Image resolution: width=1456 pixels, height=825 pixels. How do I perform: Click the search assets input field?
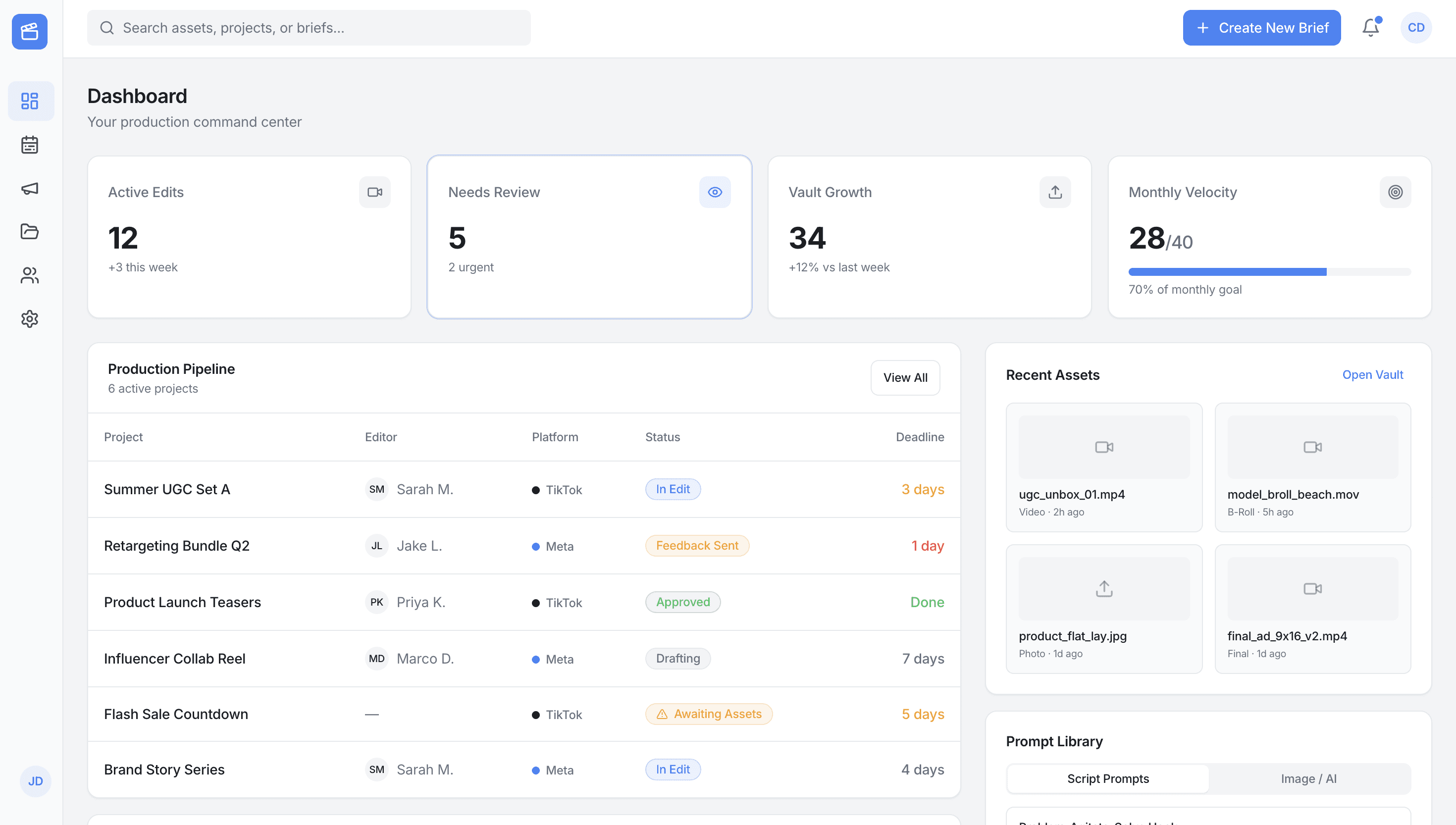tap(309, 28)
